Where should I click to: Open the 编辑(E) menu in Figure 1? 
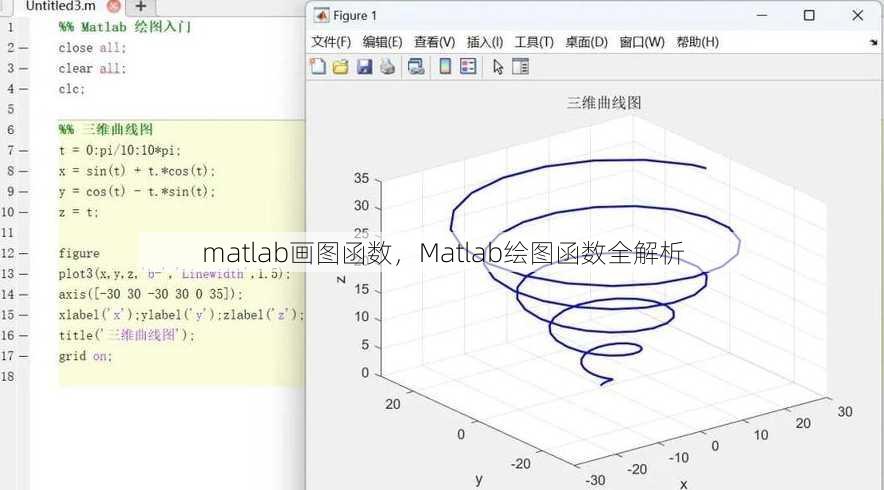pos(382,42)
